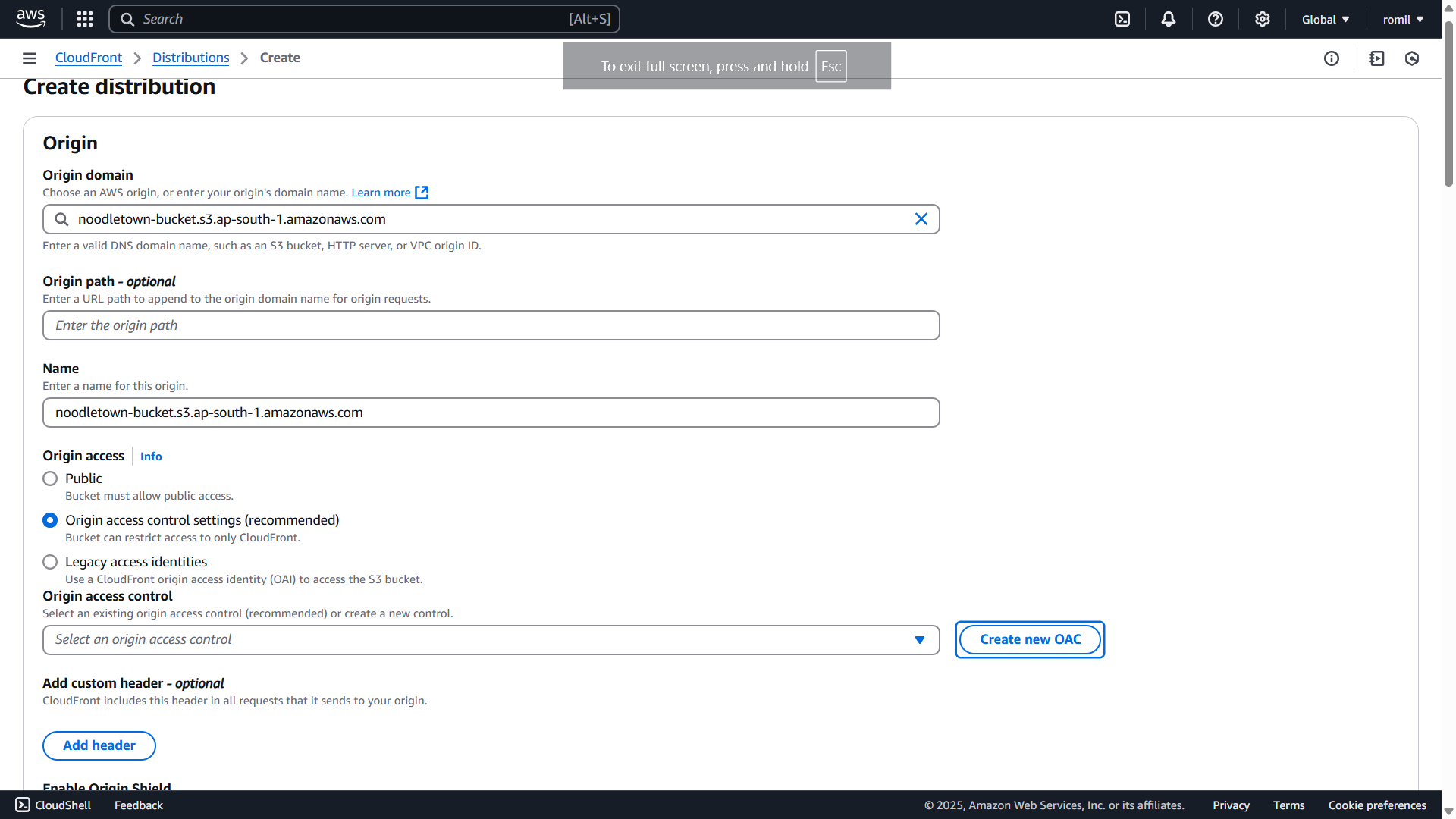This screenshot has width=1456, height=819.
Task: Open the Global region dropdown
Action: pos(1326,20)
